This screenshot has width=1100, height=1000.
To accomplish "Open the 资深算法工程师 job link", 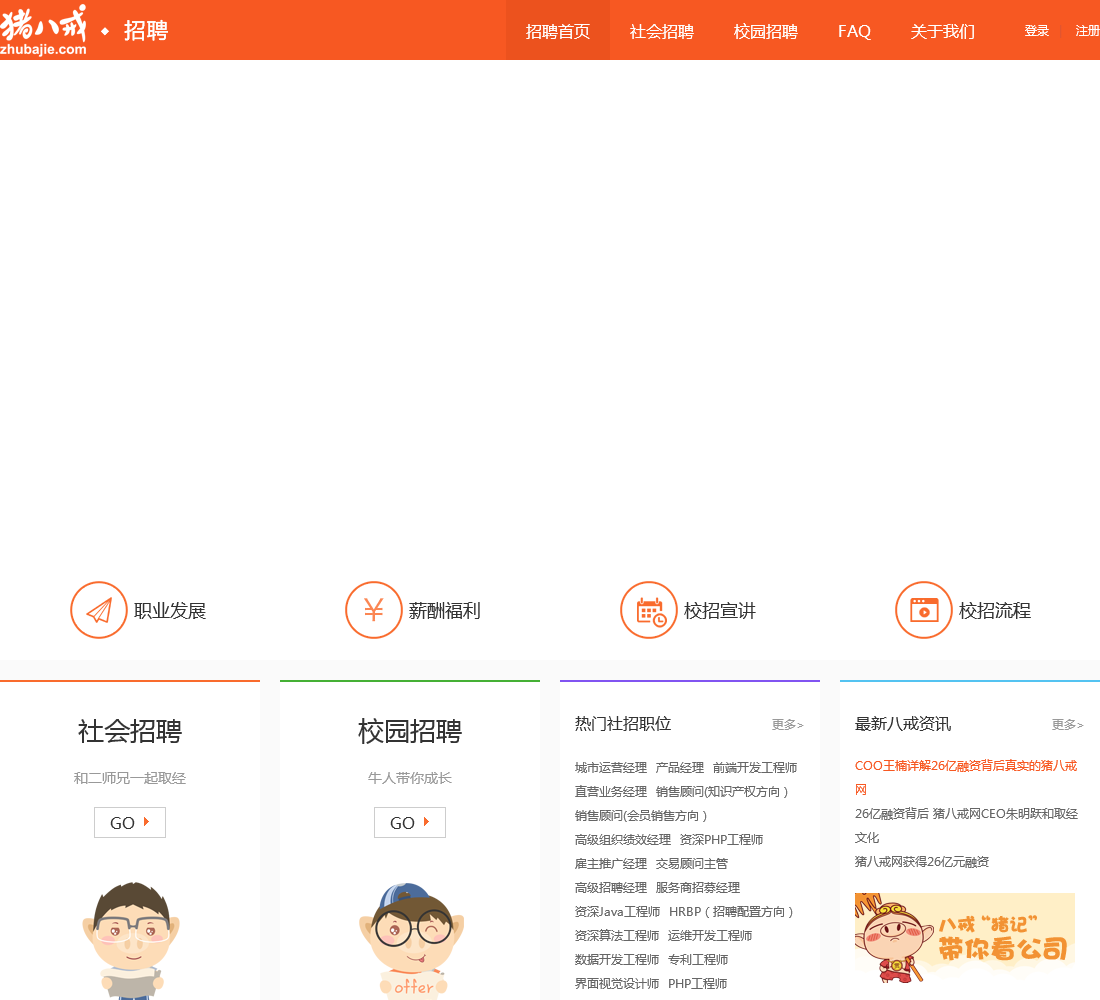I will point(617,935).
